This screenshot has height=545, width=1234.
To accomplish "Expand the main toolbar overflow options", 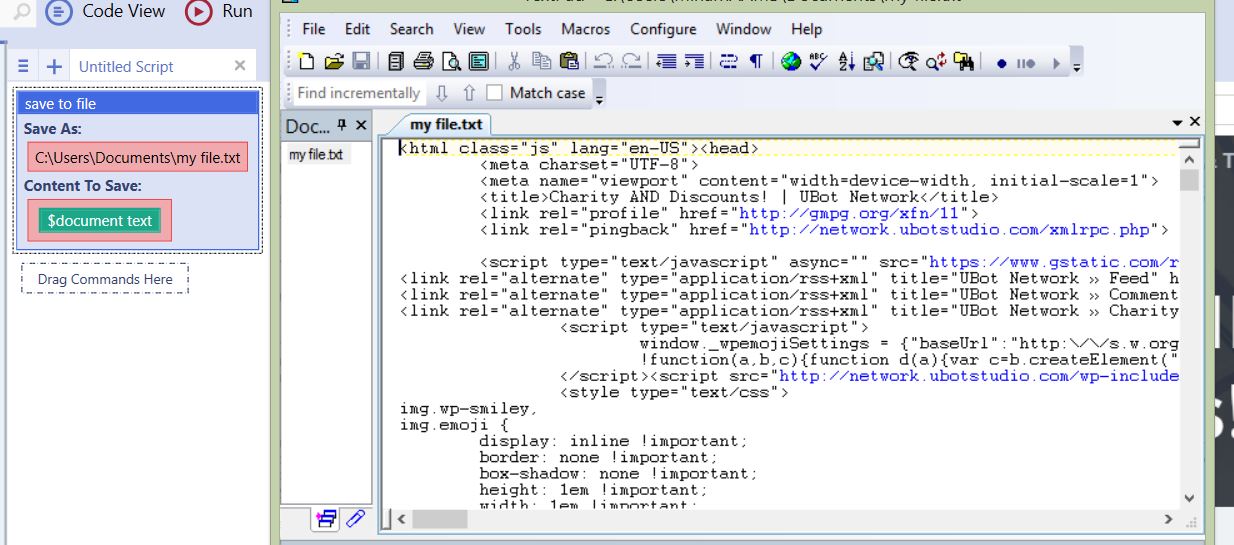I will [x=1077, y=65].
